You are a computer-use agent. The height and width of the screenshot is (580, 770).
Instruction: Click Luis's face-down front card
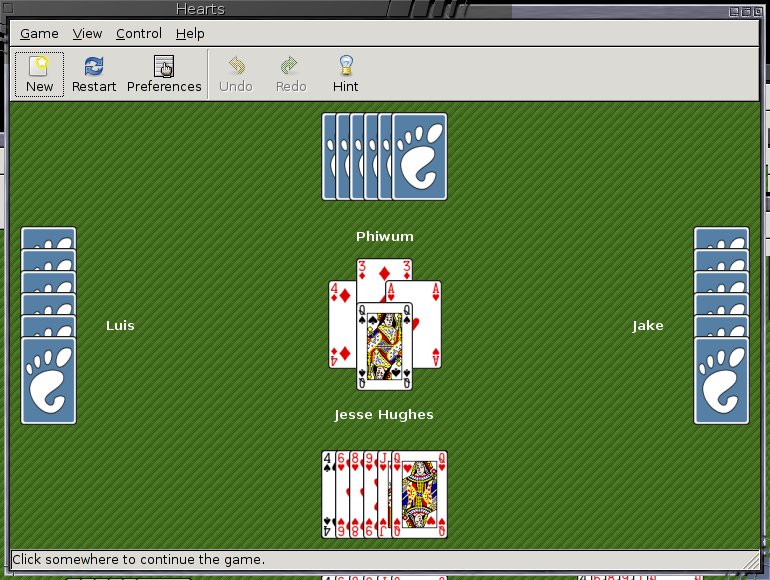click(x=48, y=380)
